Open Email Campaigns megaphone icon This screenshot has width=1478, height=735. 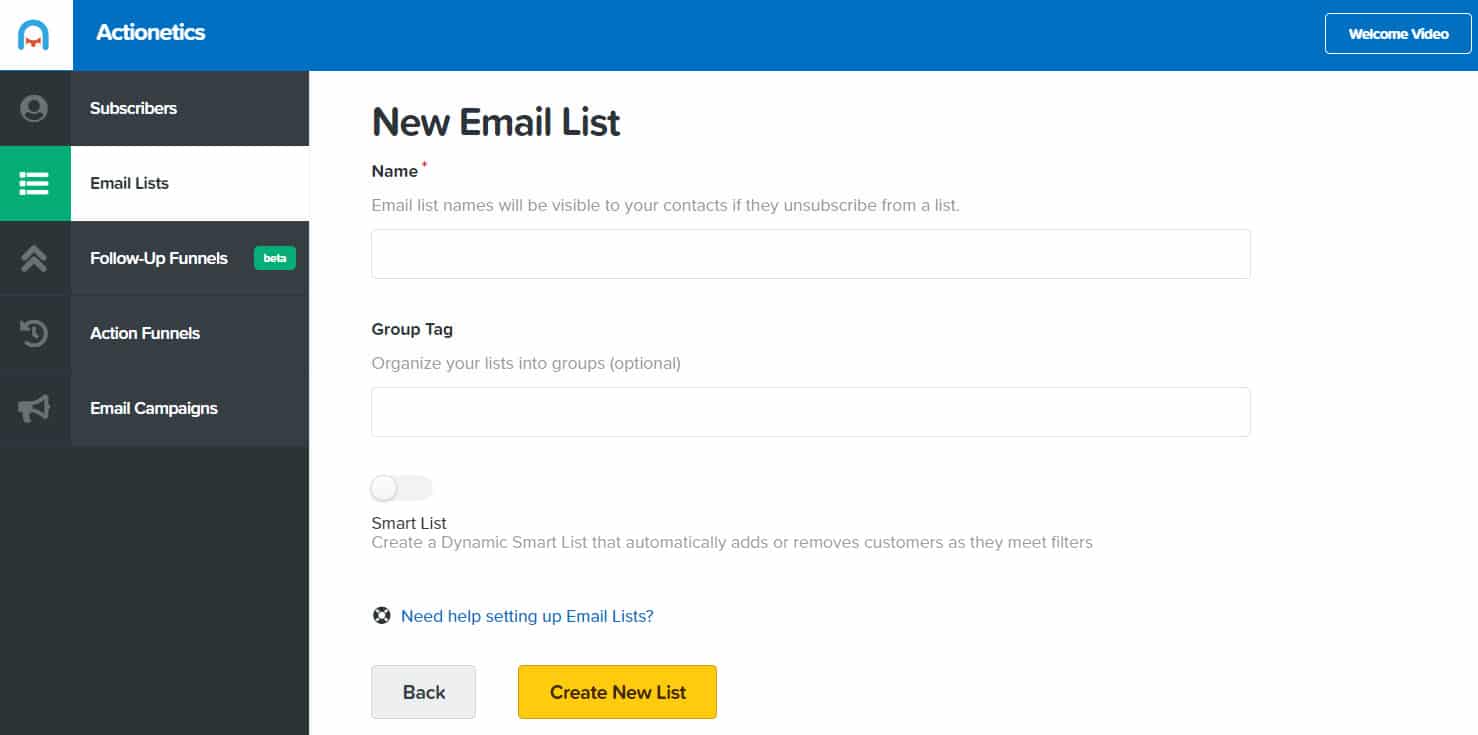[x=34, y=408]
